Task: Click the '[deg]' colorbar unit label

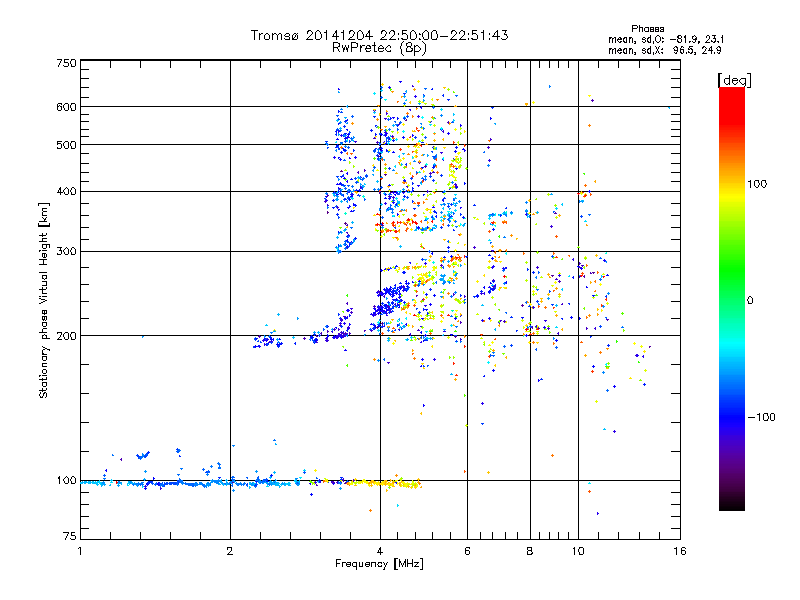Action: (734, 80)
